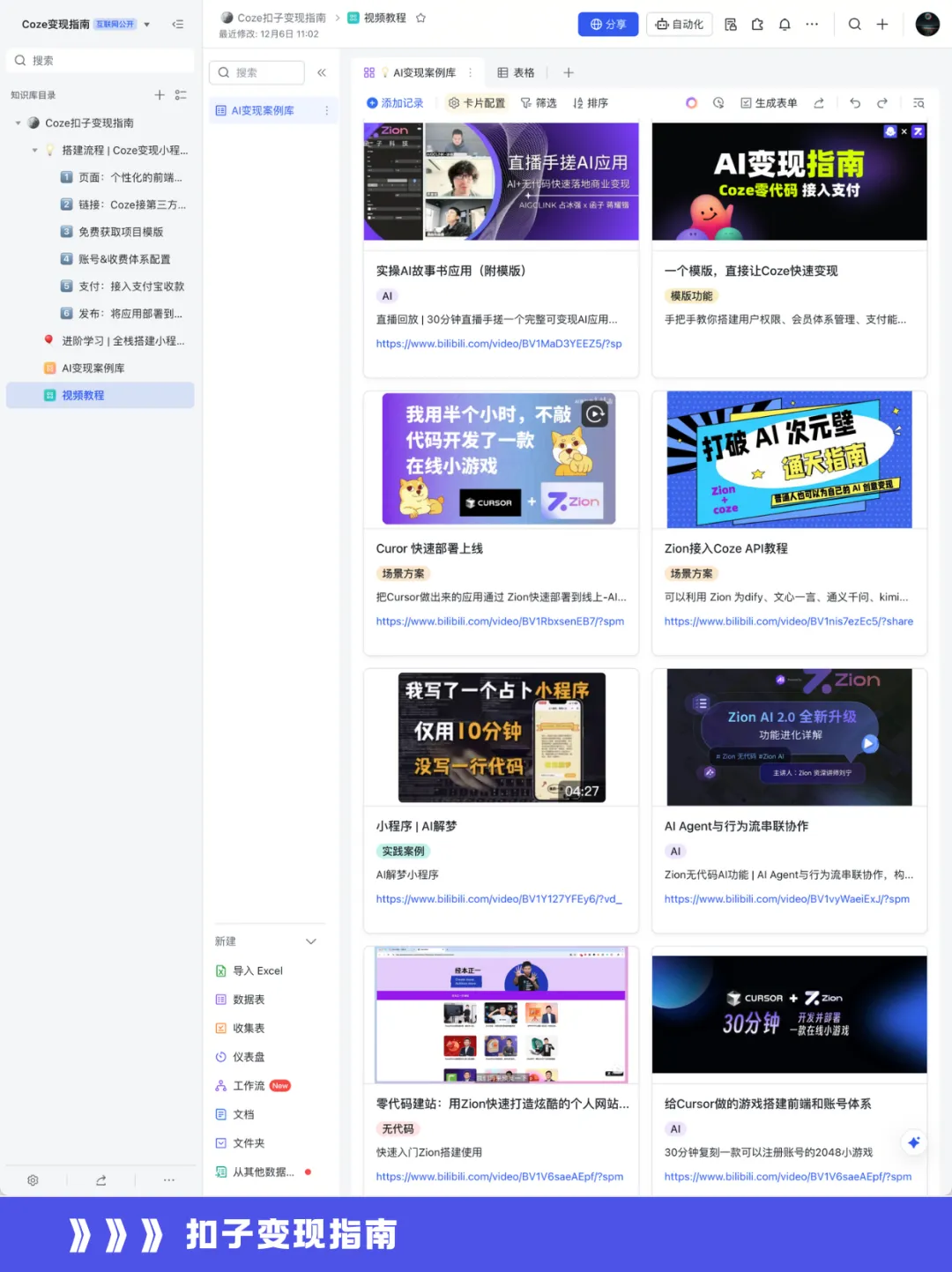Open 支付：接入支付宝收款 page

(123, 287)
